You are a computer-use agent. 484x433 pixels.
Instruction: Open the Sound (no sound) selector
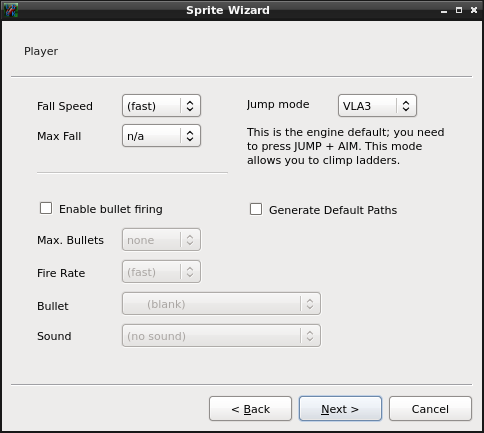(221, 336)
